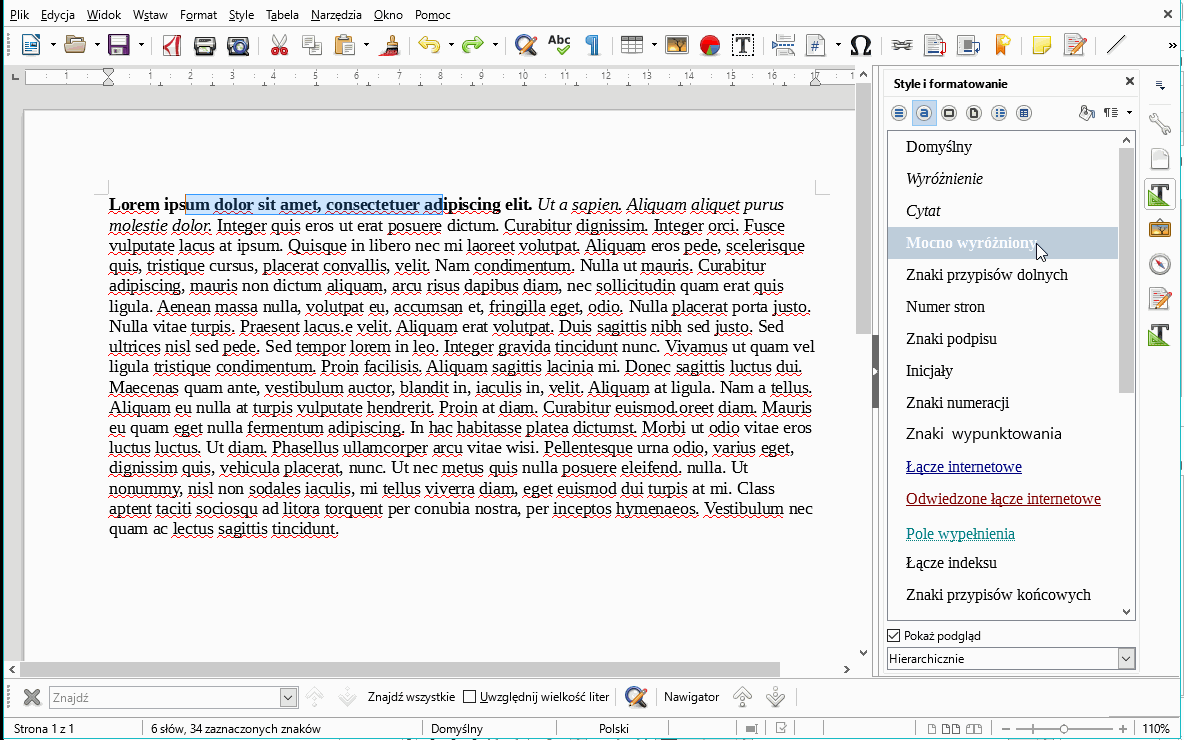Open the Gallery icon in sidebar
The height and width of the screenshot is (740, 1184).
(1159, 229)
